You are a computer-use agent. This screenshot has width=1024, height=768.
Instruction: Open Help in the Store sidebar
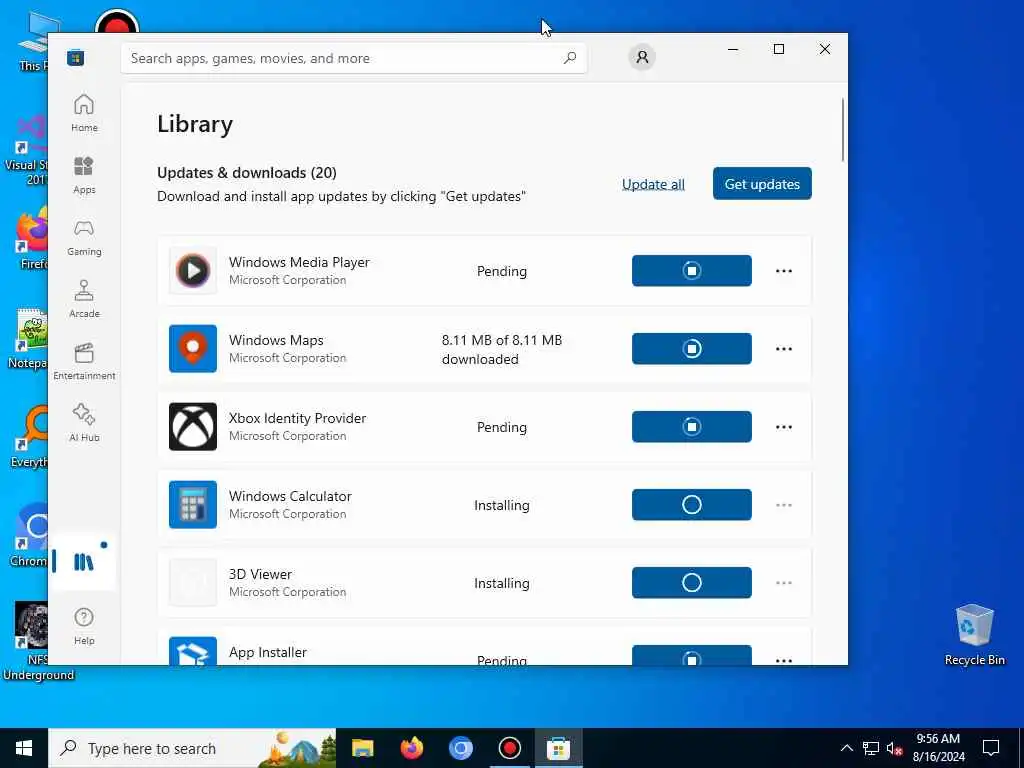[x=84, y=626]
